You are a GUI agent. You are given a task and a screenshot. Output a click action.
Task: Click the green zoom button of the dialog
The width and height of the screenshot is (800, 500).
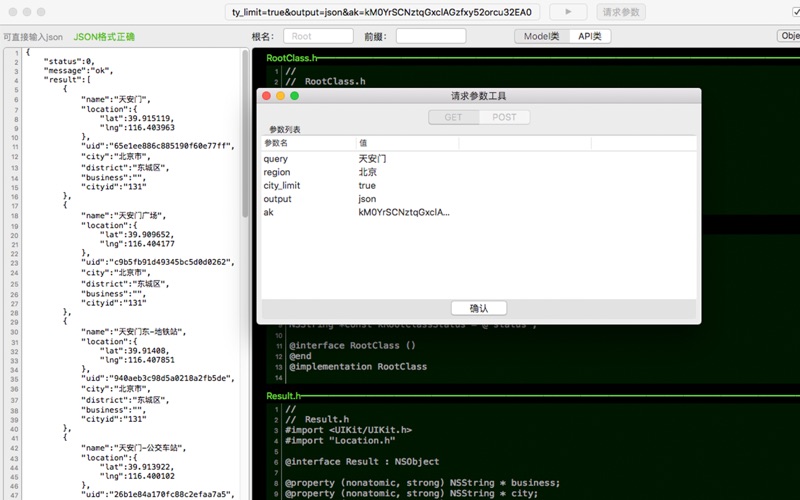pos(294,96)
